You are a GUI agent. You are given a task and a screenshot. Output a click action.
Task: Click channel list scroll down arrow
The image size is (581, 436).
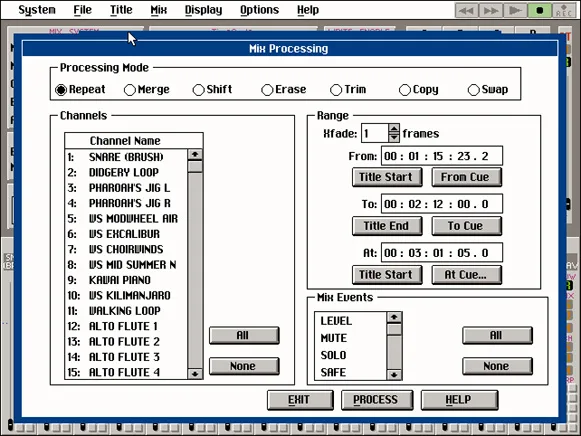(x=195, y=374)
